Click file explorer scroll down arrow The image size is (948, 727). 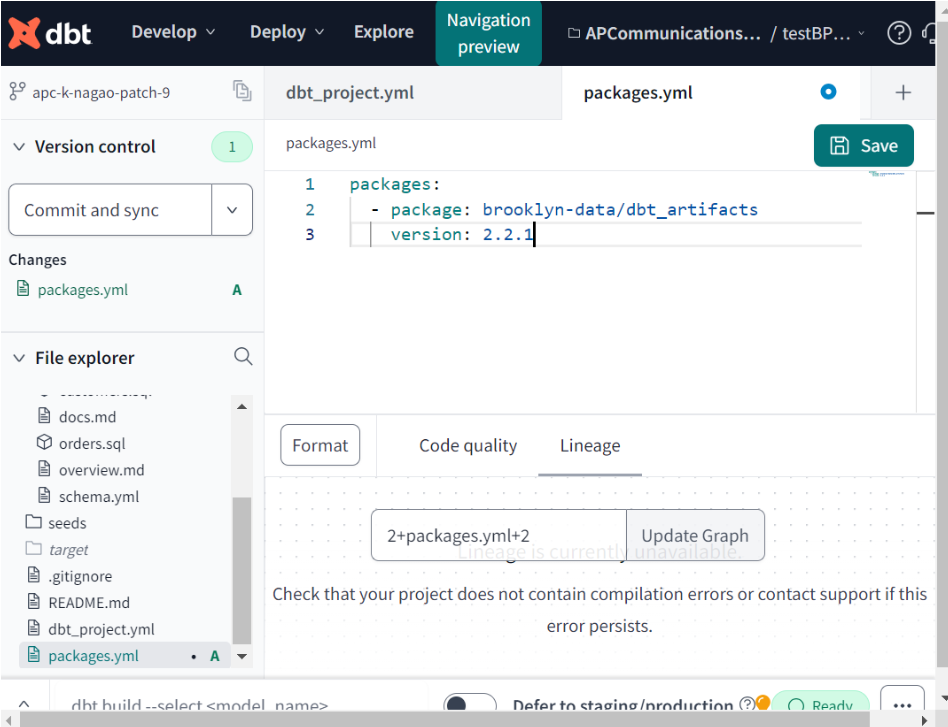(242, 656)
